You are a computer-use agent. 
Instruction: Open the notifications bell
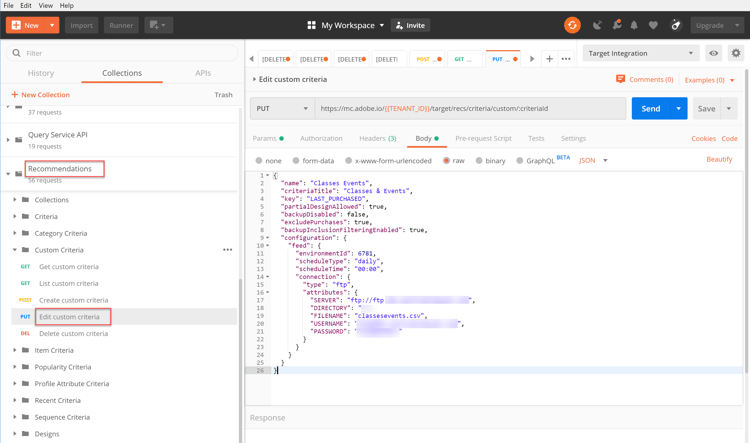click(634, 25)
